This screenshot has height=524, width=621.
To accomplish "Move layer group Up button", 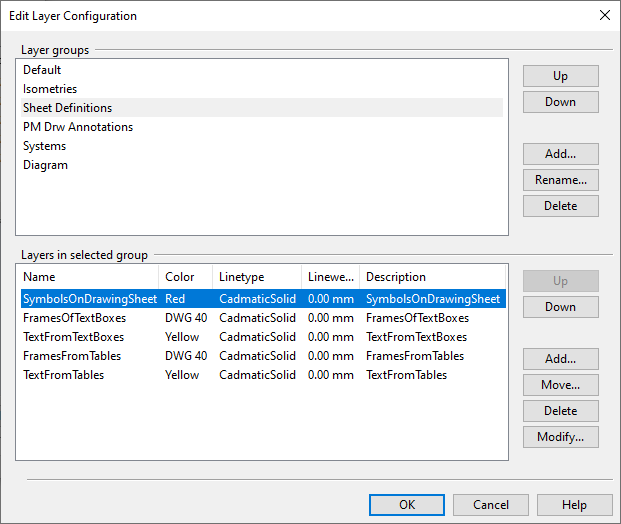I will 560,76.
